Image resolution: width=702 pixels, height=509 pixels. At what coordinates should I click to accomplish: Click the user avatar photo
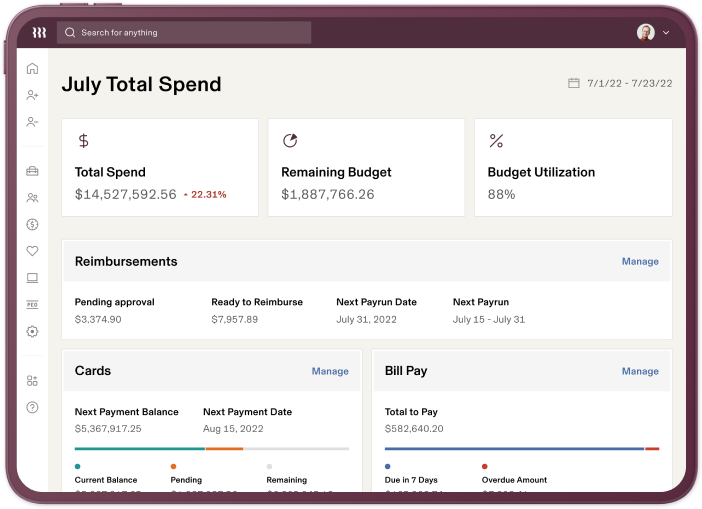pos(646,32)
